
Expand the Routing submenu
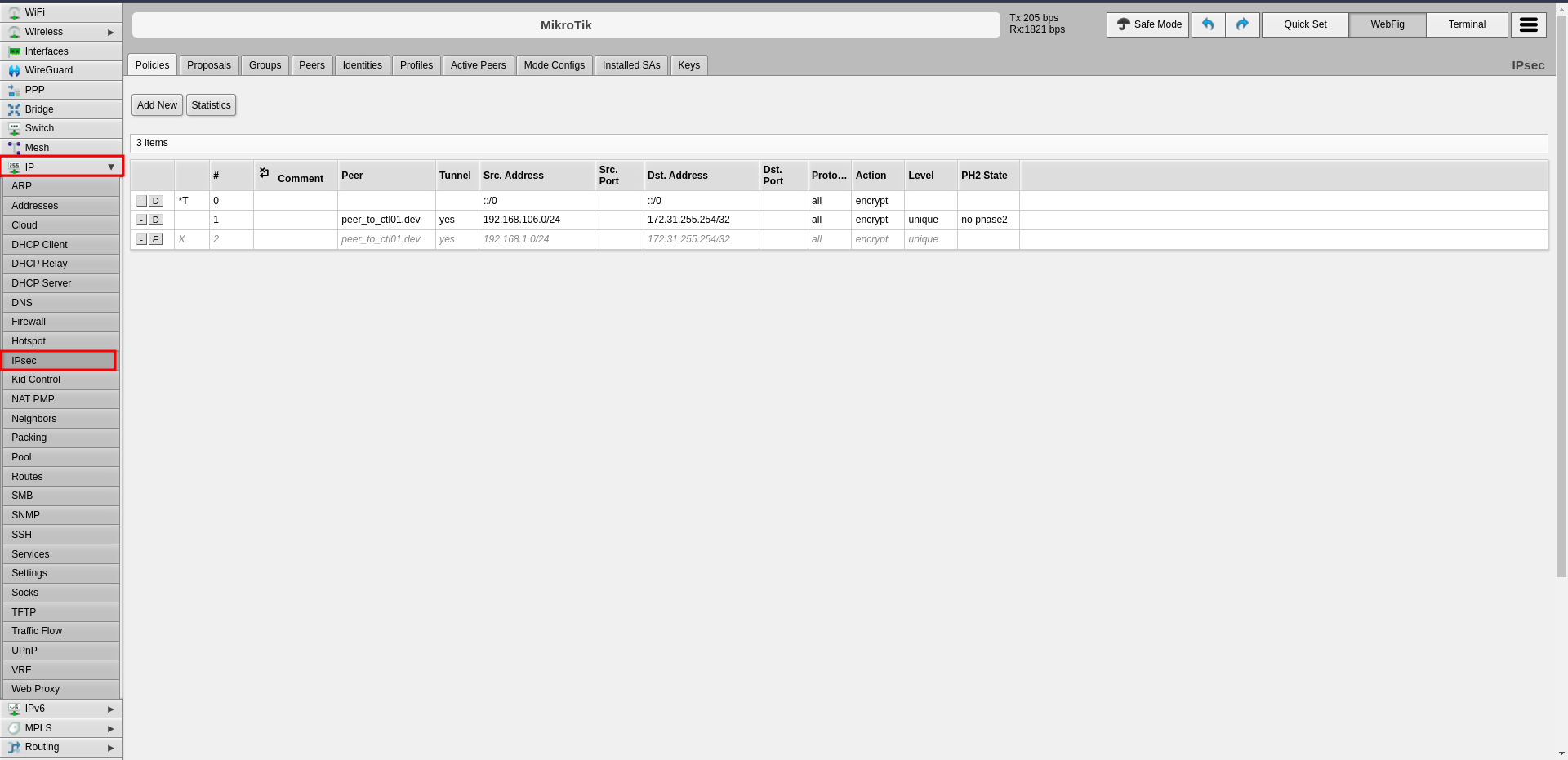tap(111, 748)
